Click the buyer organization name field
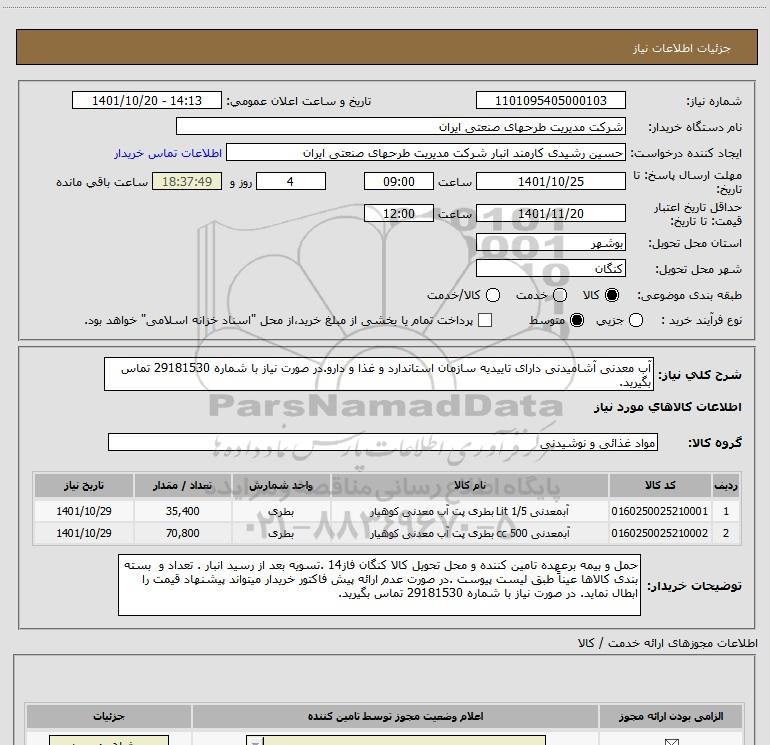This screenshot has height=745, width=770. pos(401,126)
